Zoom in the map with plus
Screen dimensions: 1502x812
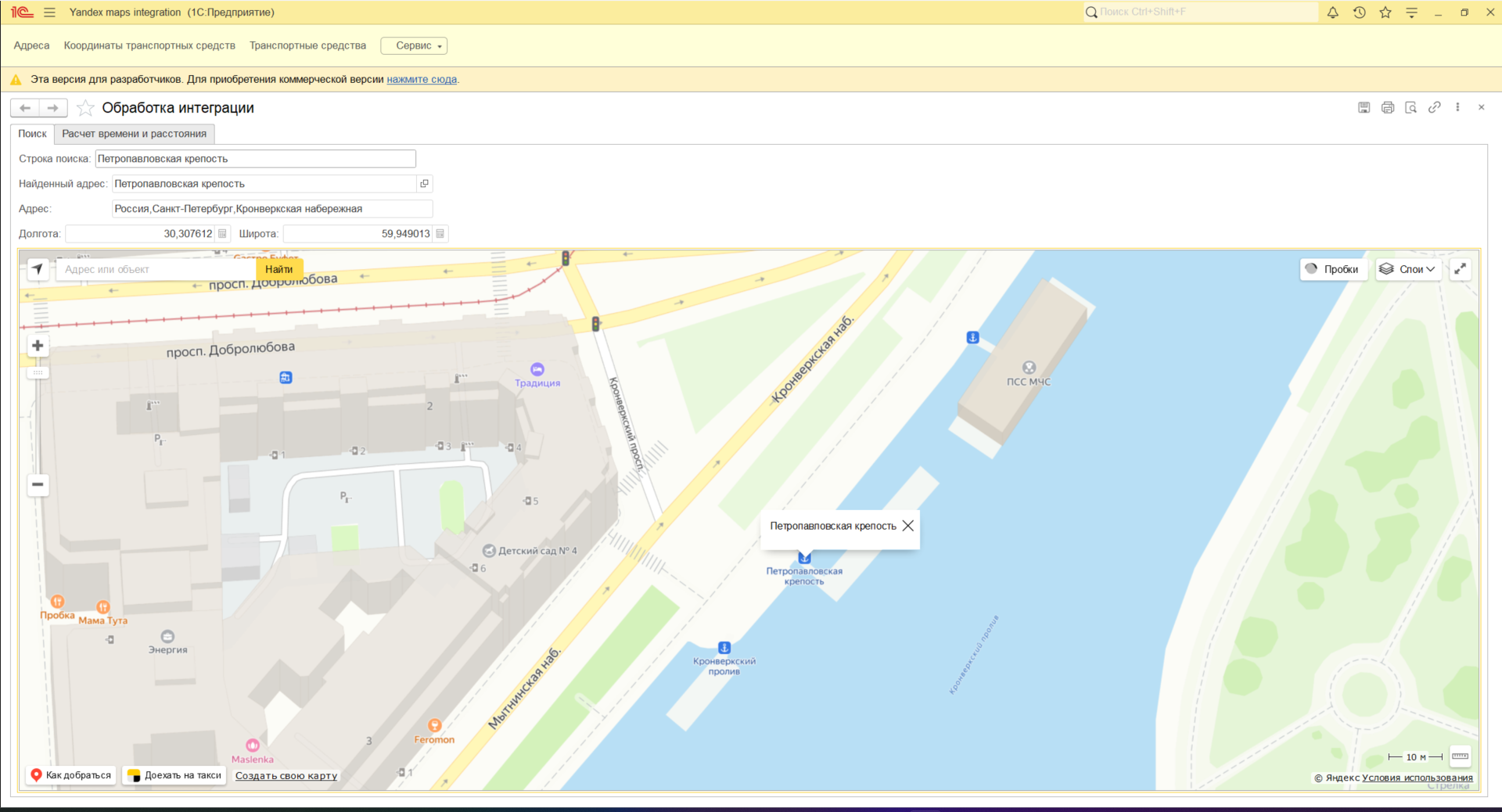[38, 346]
